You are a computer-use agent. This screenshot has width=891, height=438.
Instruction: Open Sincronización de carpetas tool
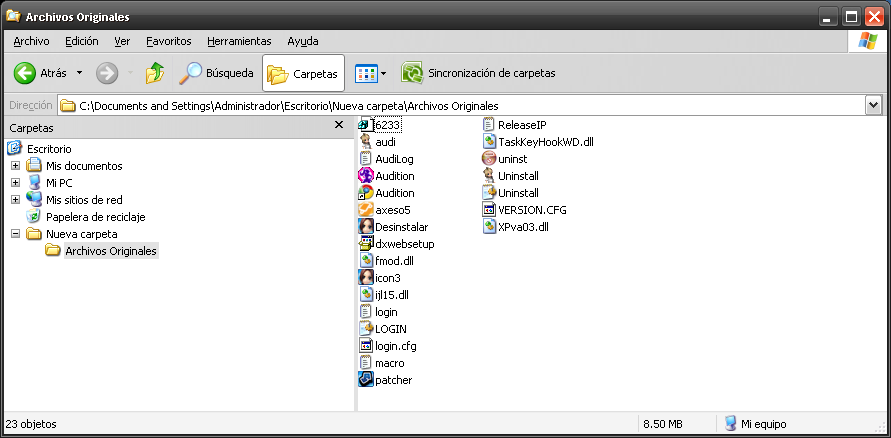click(478, 73)
